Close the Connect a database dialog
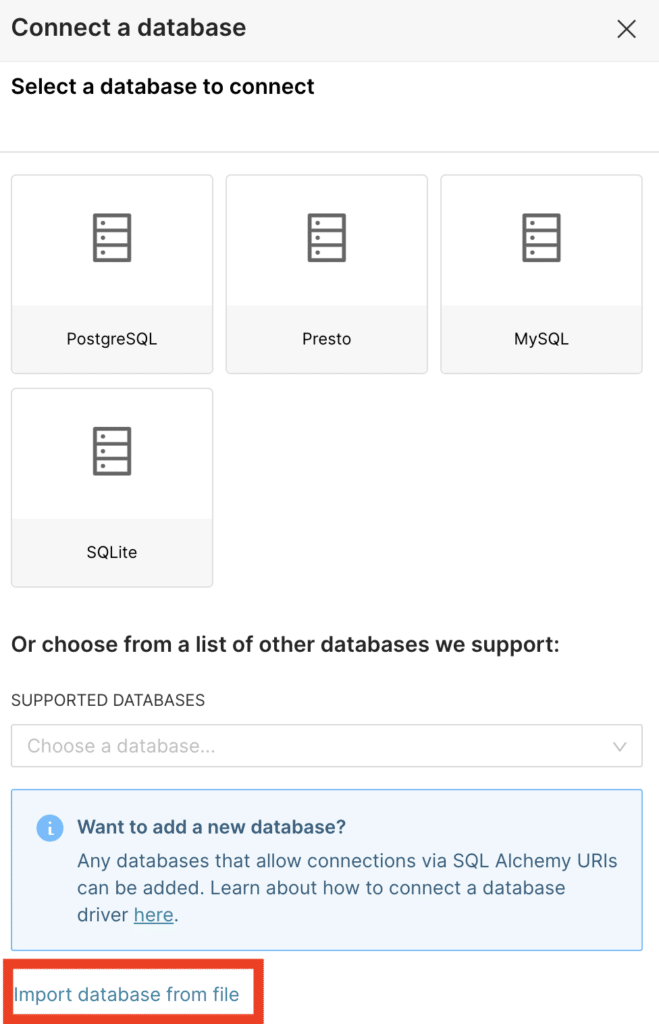This screenshot has width=659, height=1024. click(x=626, y=28)
